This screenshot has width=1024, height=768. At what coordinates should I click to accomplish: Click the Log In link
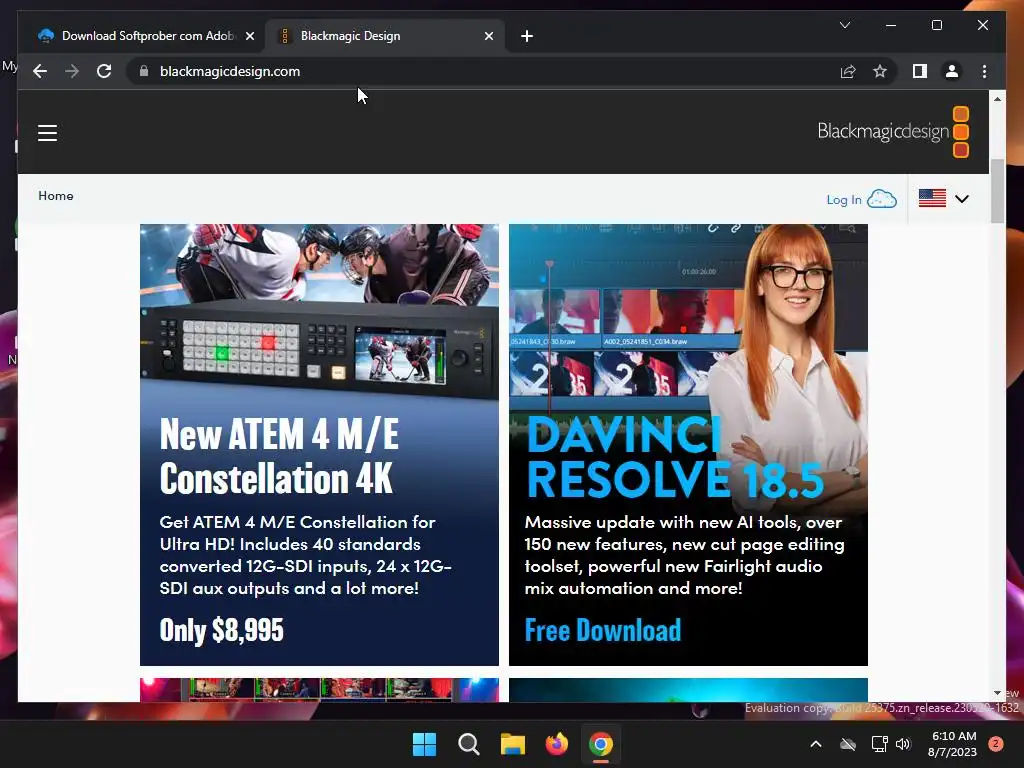click(844, 200)
